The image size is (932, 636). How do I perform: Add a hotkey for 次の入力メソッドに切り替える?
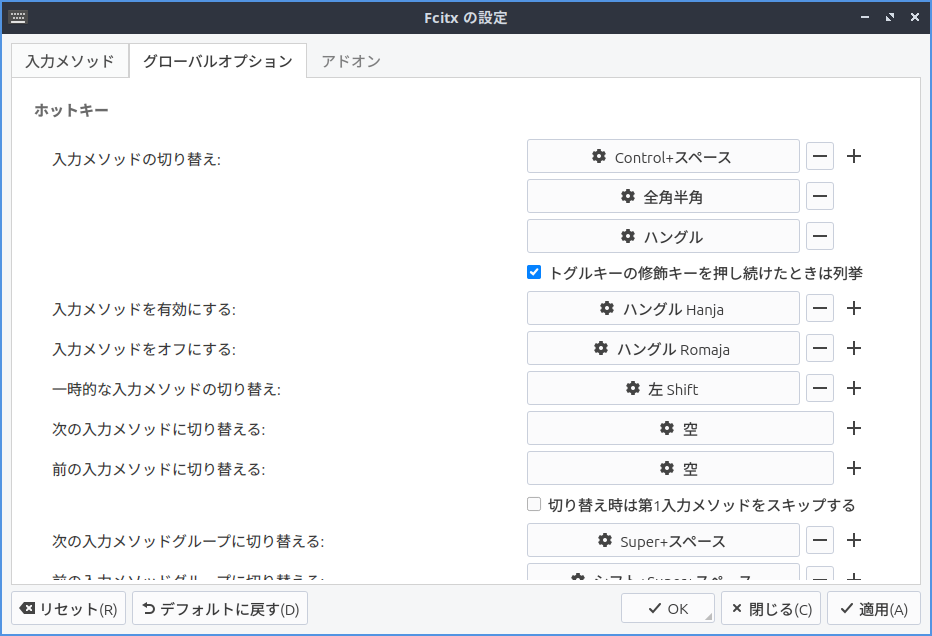854,428
